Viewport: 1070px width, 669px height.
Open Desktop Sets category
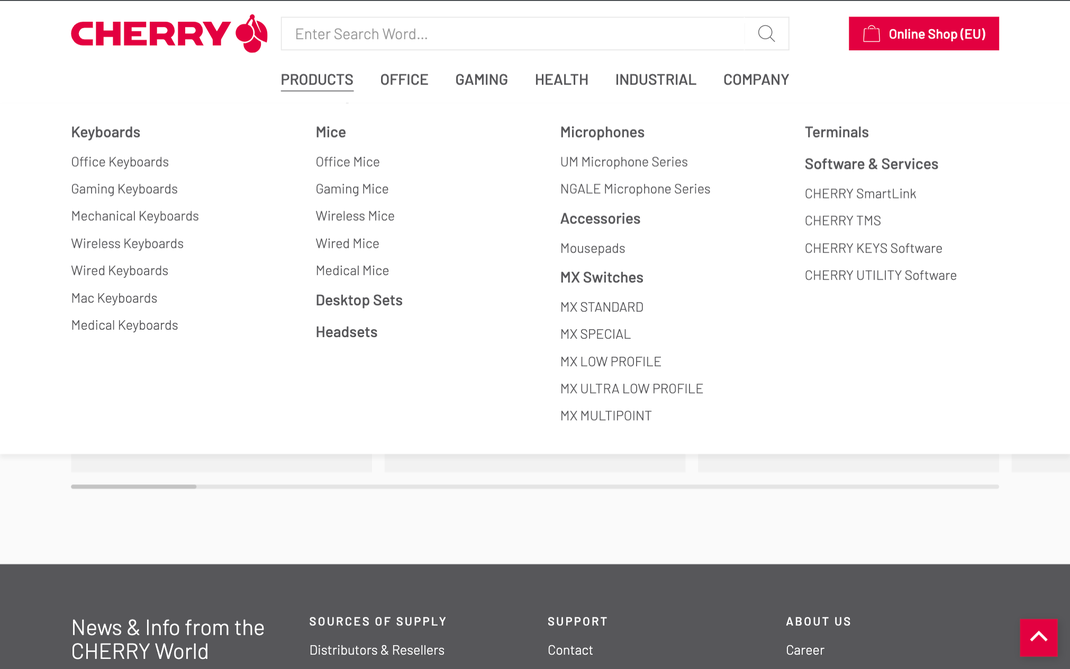pyautogui.click(x=359, y=300)
